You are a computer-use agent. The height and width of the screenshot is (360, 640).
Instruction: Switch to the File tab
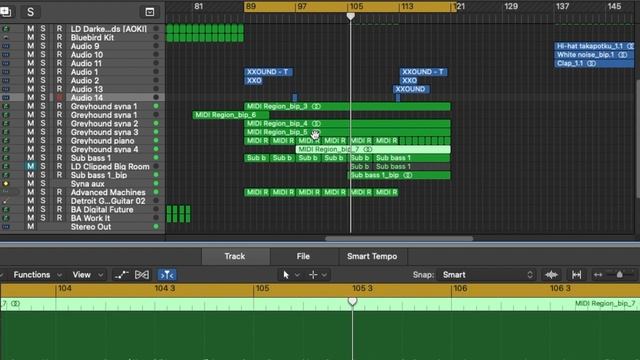(x=303, y=256)
